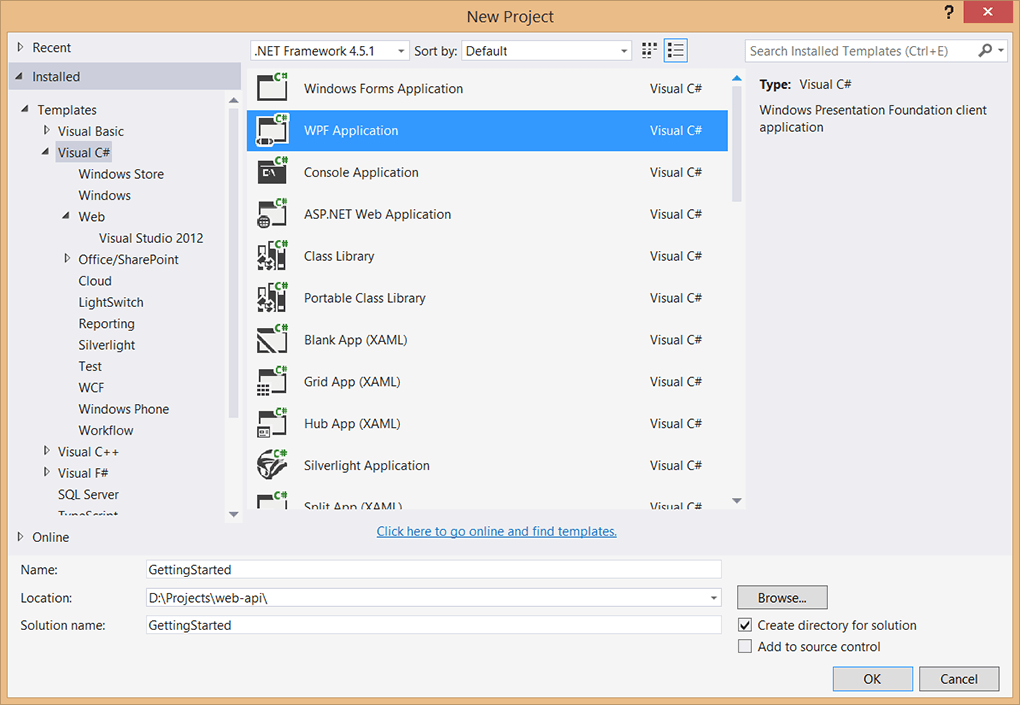The width and height of the screenshot is (1020, 705).
Task: Switch to small icons view
Action: (x=649, y=51)
